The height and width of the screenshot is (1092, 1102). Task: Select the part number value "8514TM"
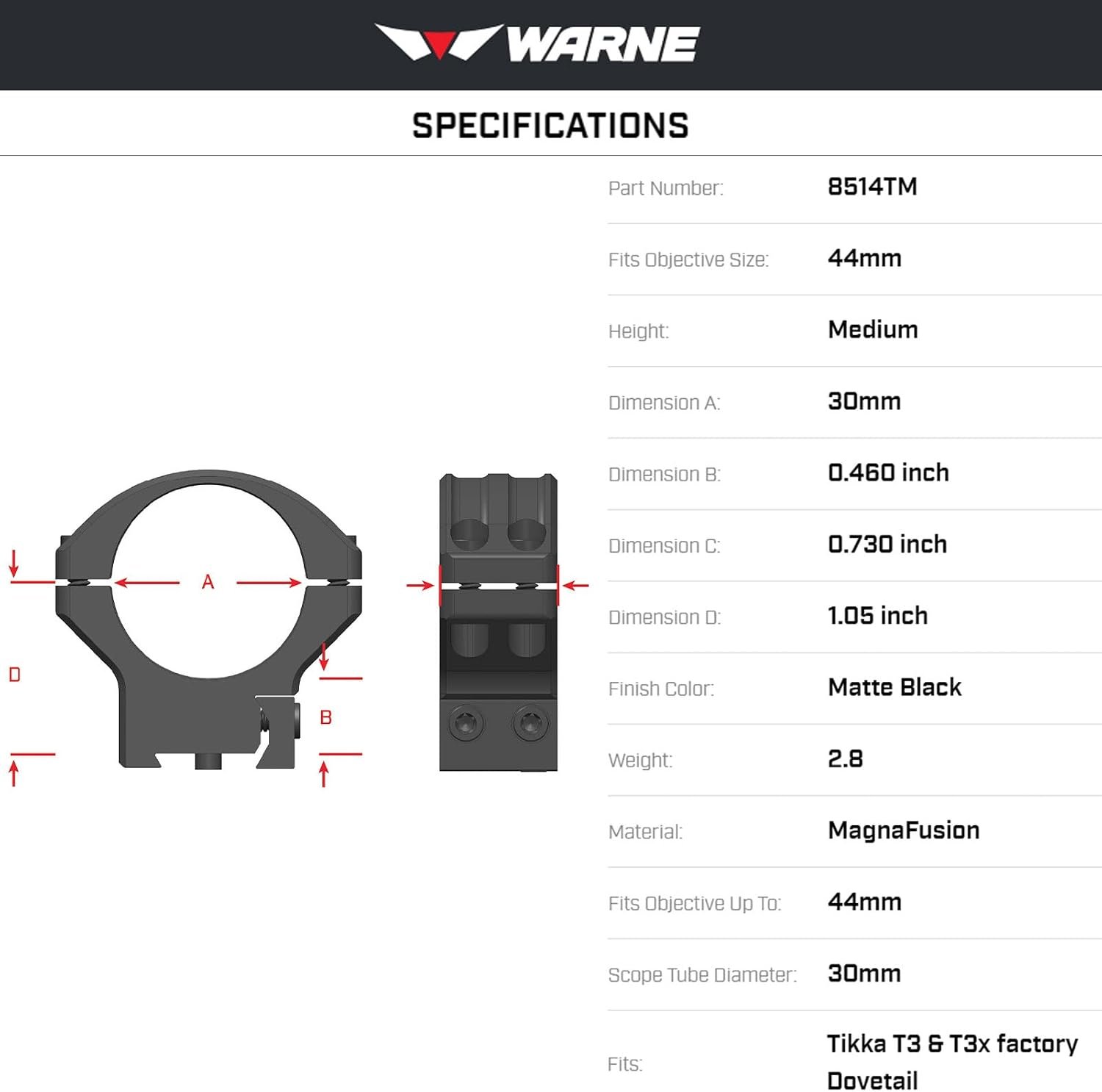872,187
